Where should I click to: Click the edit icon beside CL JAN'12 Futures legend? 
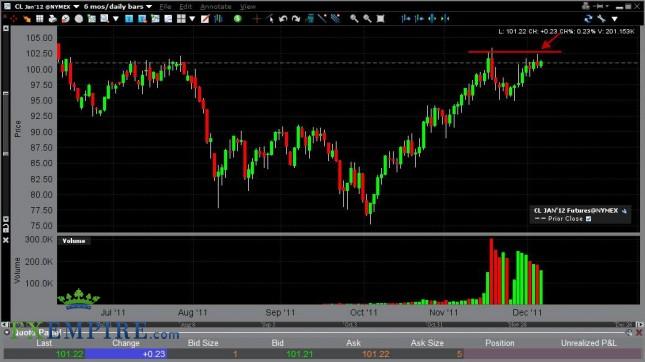[x=624, y=211]
